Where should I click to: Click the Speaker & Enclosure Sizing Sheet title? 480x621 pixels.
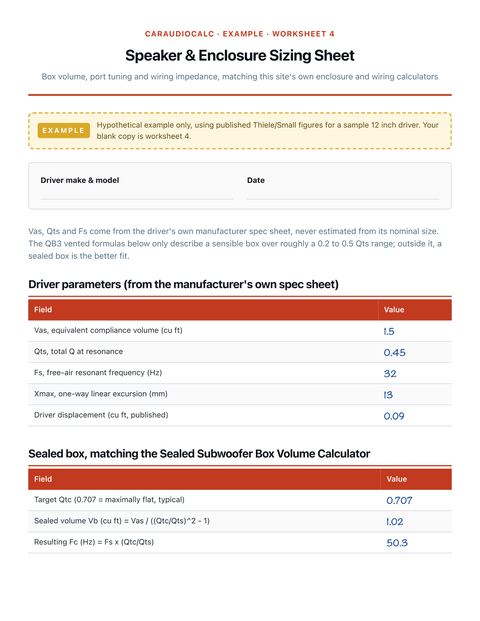pos(240,55)
